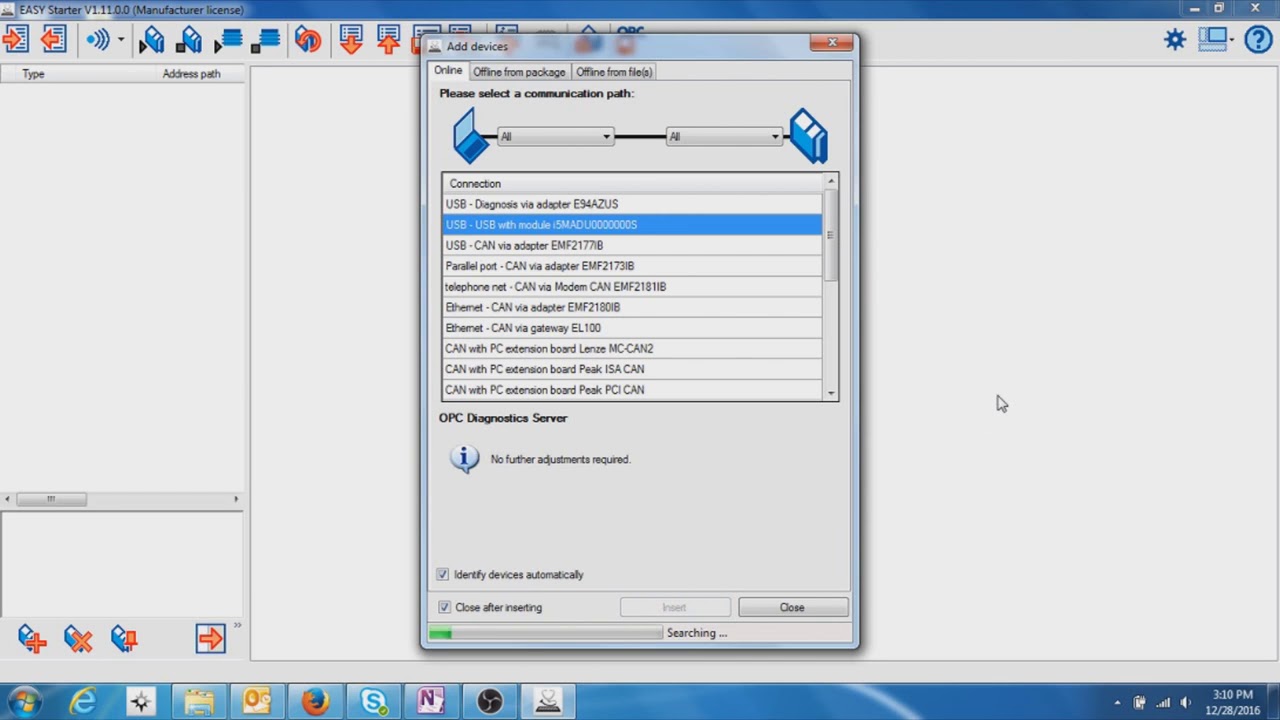Select CAN with board Peak PCI CAN
Image resolution: width=1280 pixels, height=720 pixels.
point(633,390)
